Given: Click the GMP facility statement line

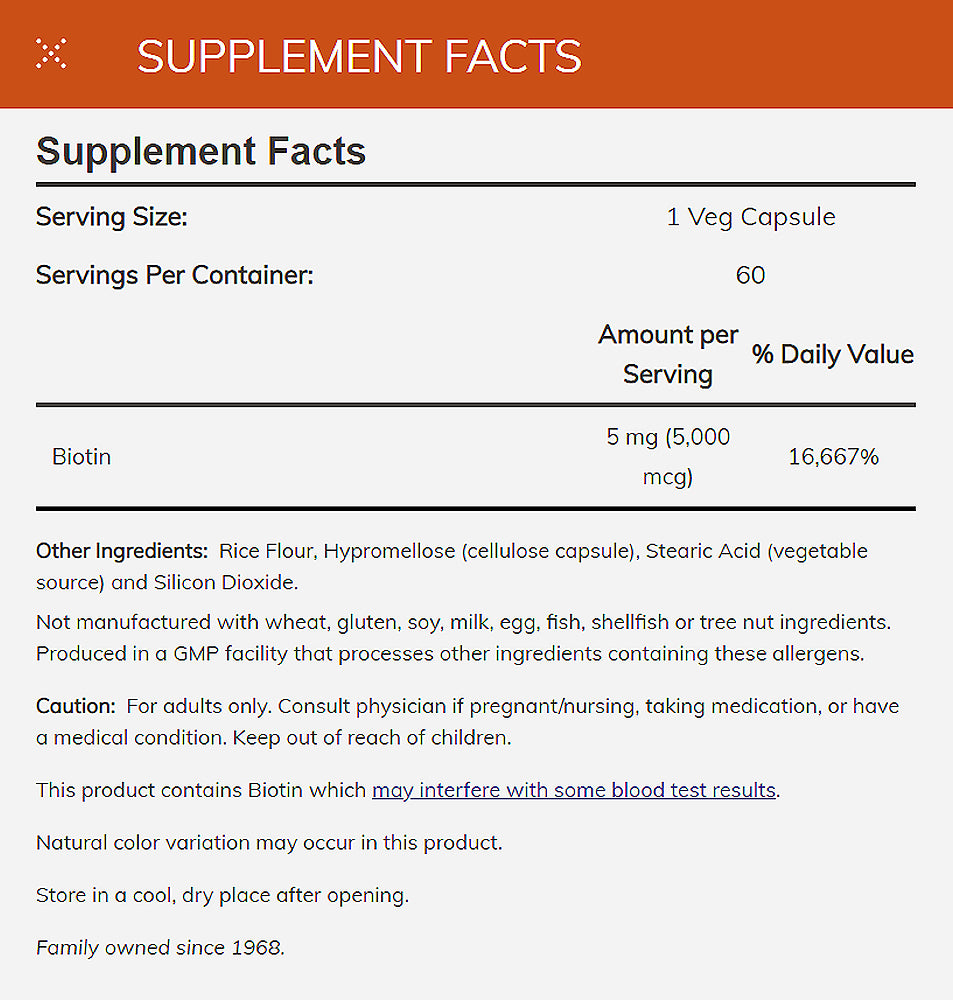Looking at the screenshot, I should [450, 654].
